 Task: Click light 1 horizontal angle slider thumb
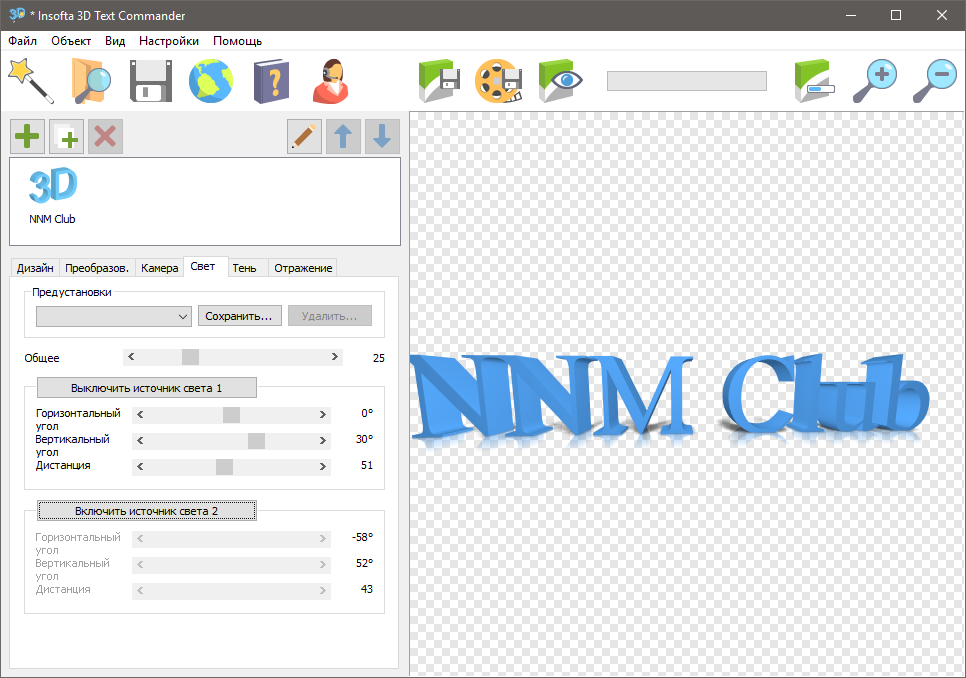coord(231,414)
